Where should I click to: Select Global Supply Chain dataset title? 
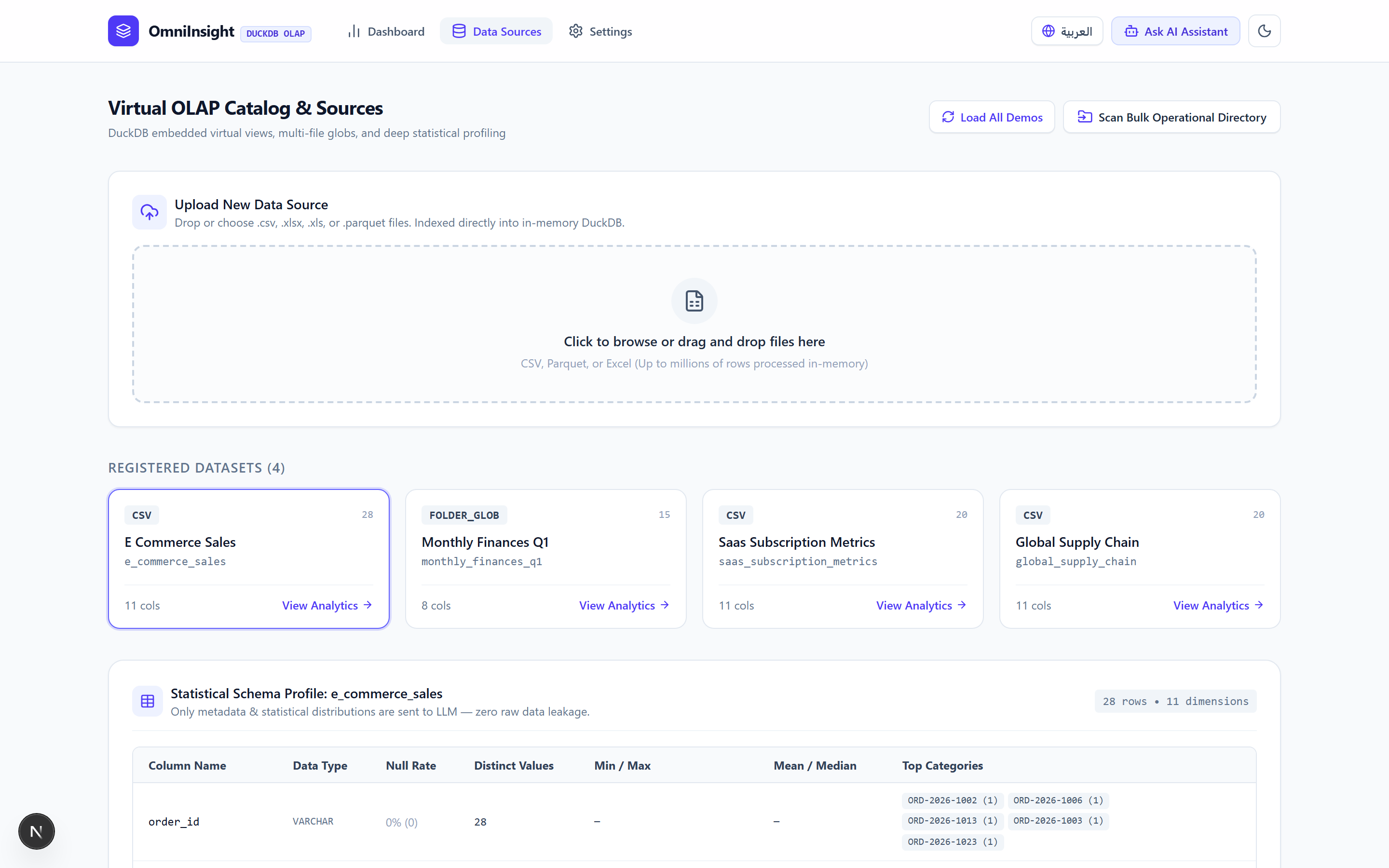[x=1077, y=542]
